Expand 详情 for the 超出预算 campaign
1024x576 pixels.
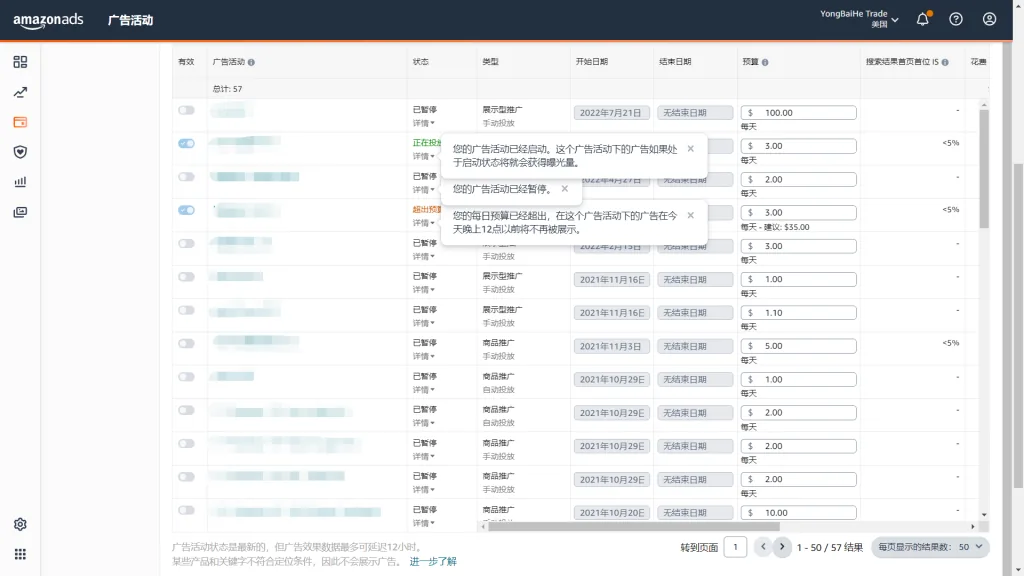click(x=423, y=223)
